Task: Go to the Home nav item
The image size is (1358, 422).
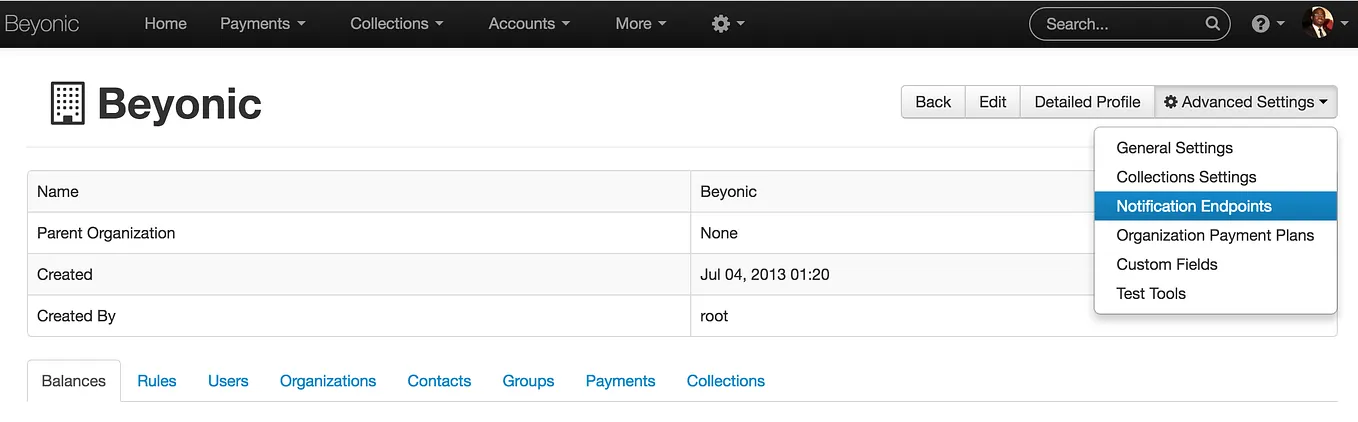Action: pos(165,23)
